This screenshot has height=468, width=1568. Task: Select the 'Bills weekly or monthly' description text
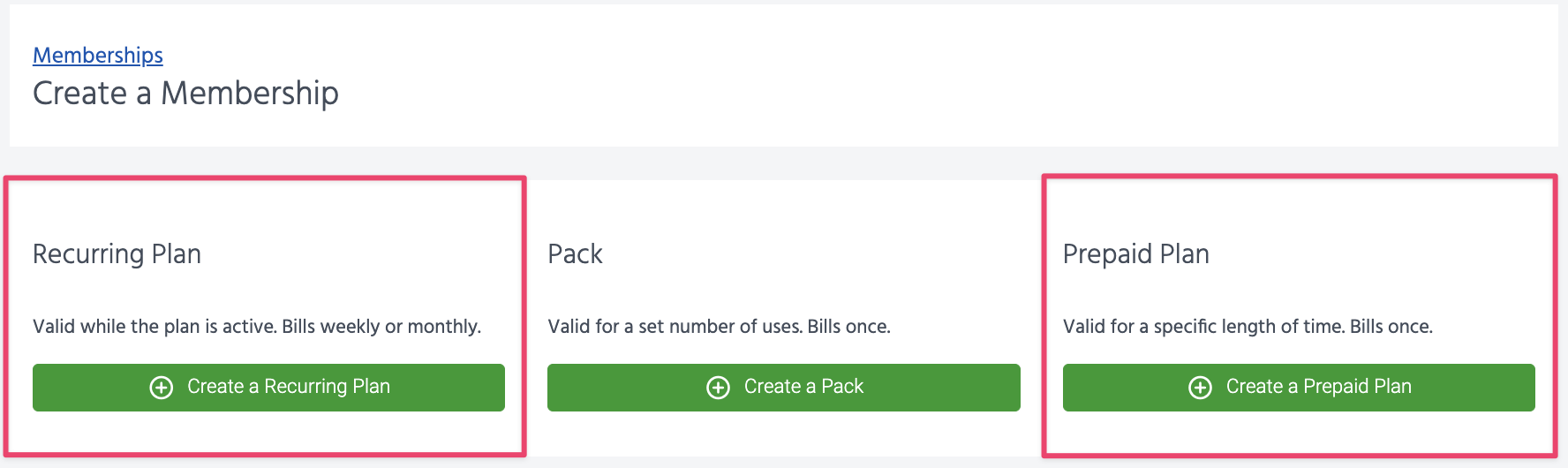[381, 327]
